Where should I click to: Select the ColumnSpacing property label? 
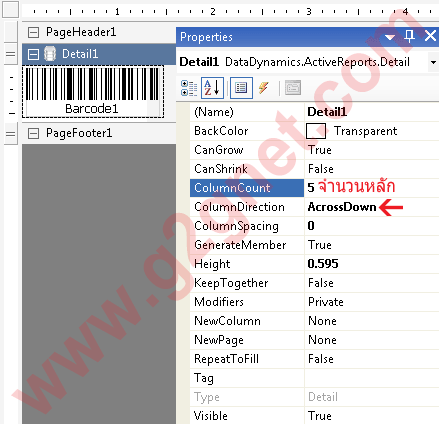coord(236,226)
